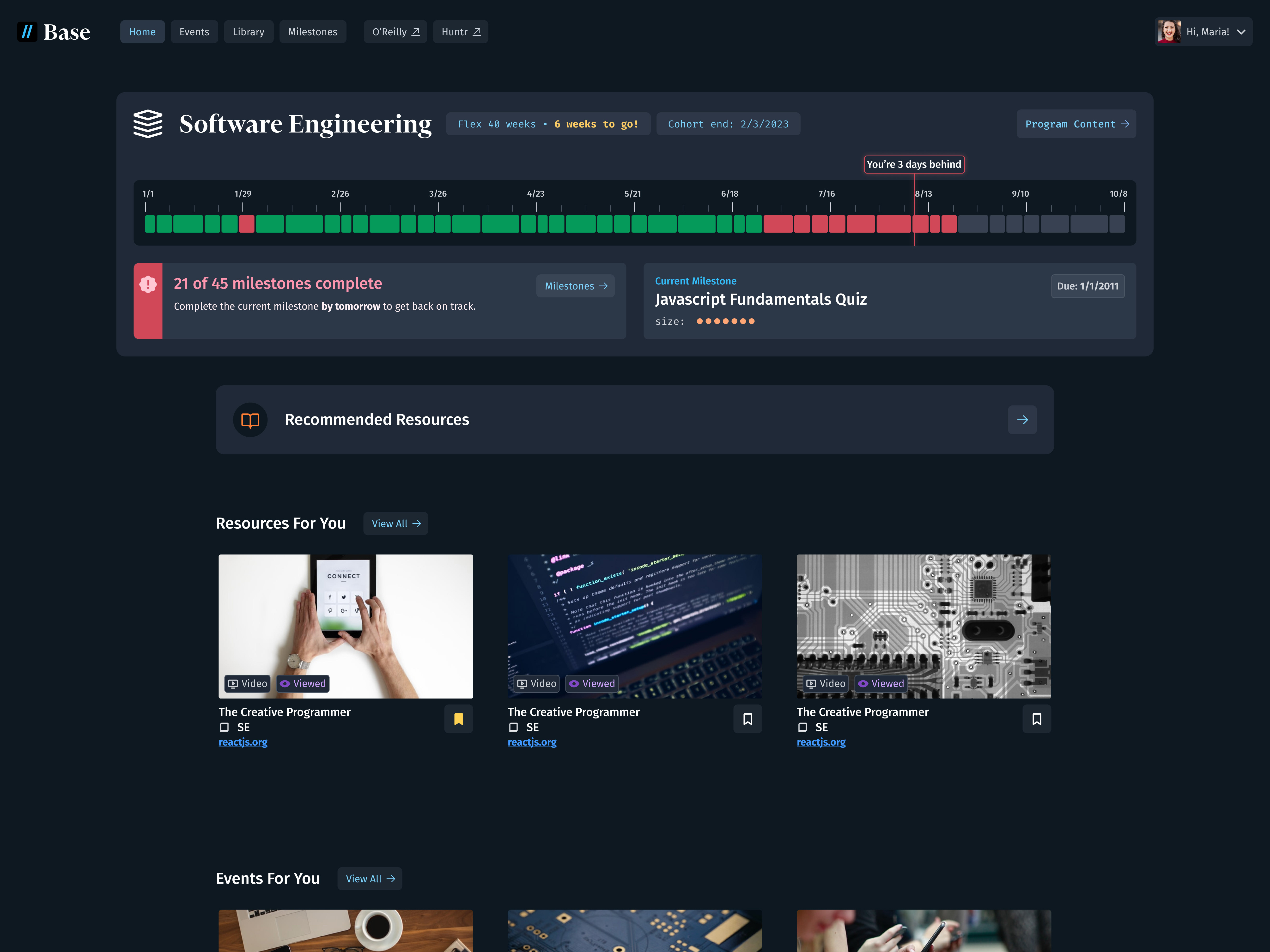Open the third event thumbnail with phone
The image size is (1270, 952).
pos(924,931)
